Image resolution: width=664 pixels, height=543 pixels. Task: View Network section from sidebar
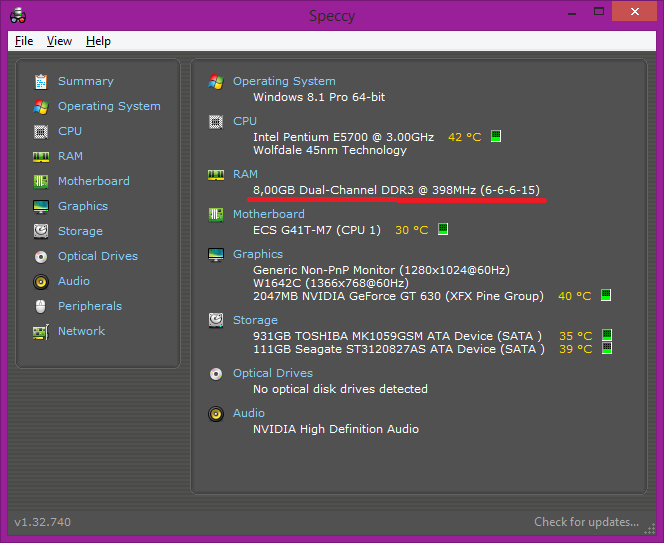click(81, 331)
